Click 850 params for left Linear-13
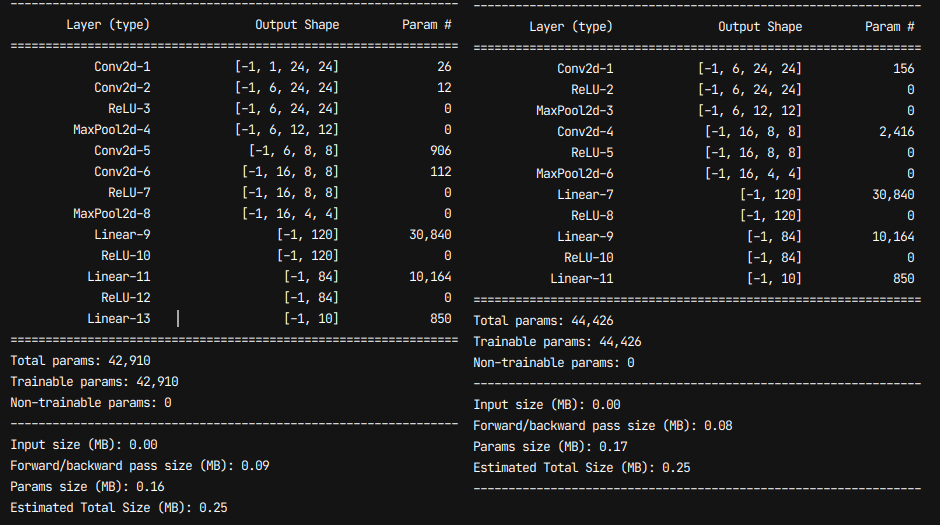The width and height of the screenshot is (940, 525). pyautogui.click(x=441, y=318)
